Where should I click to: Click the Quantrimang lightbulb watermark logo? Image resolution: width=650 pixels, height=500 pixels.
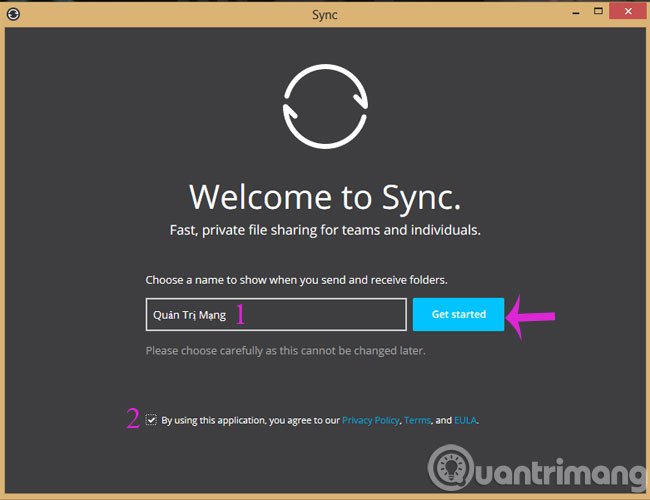click(451, 468)
